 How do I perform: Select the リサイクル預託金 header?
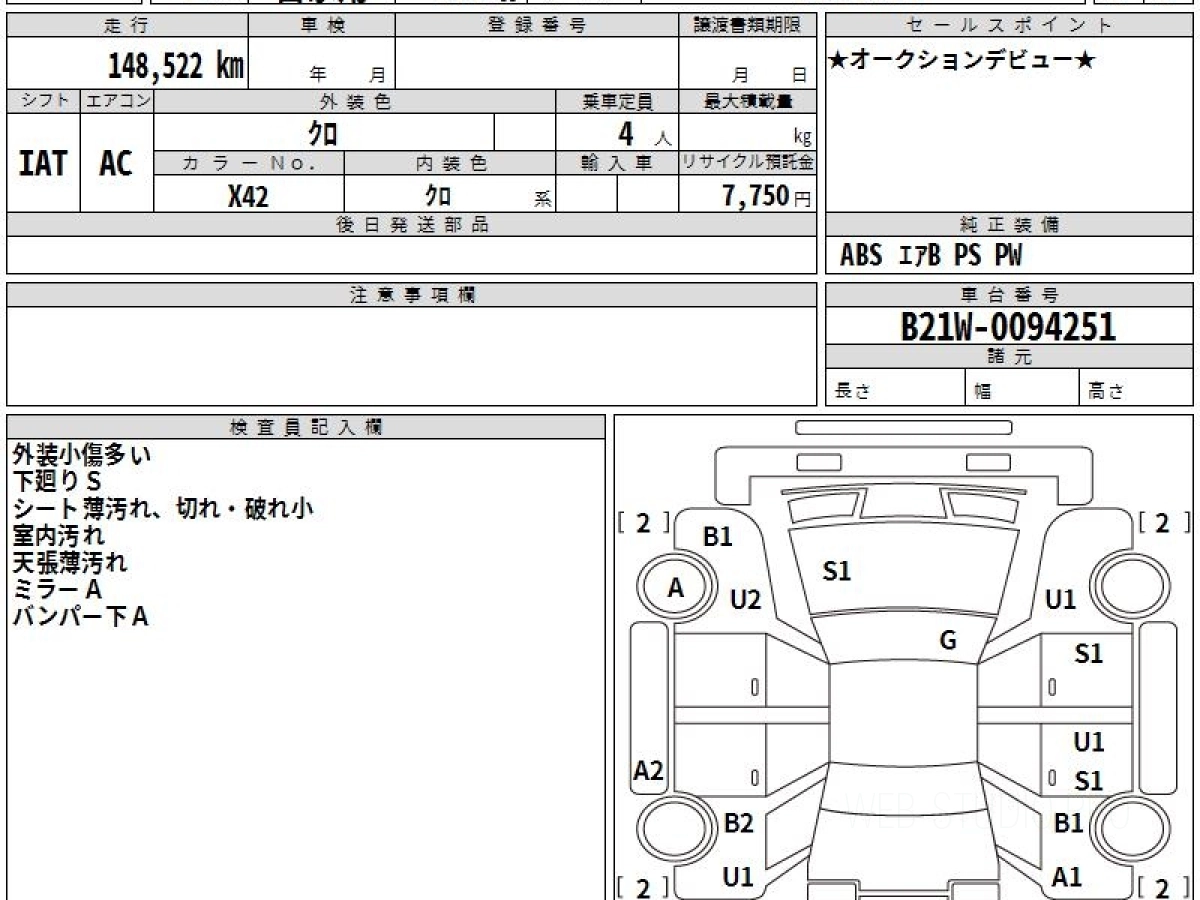point(747,163)
